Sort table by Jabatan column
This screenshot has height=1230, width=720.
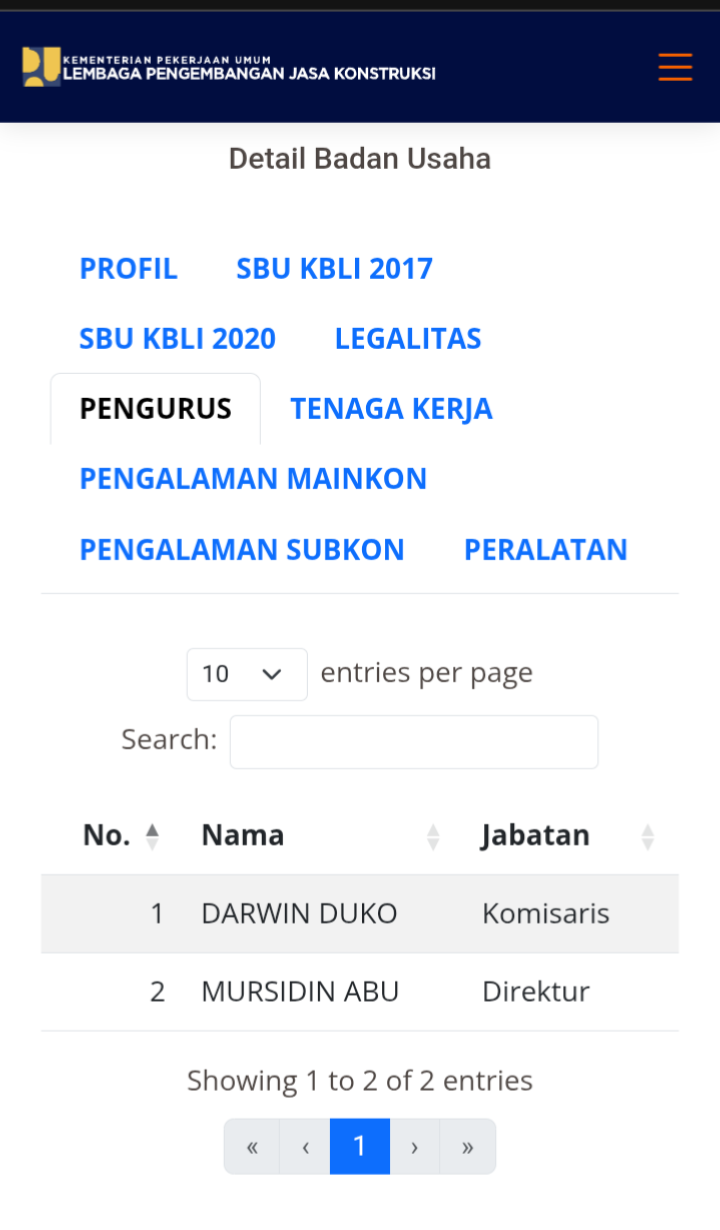567,835
